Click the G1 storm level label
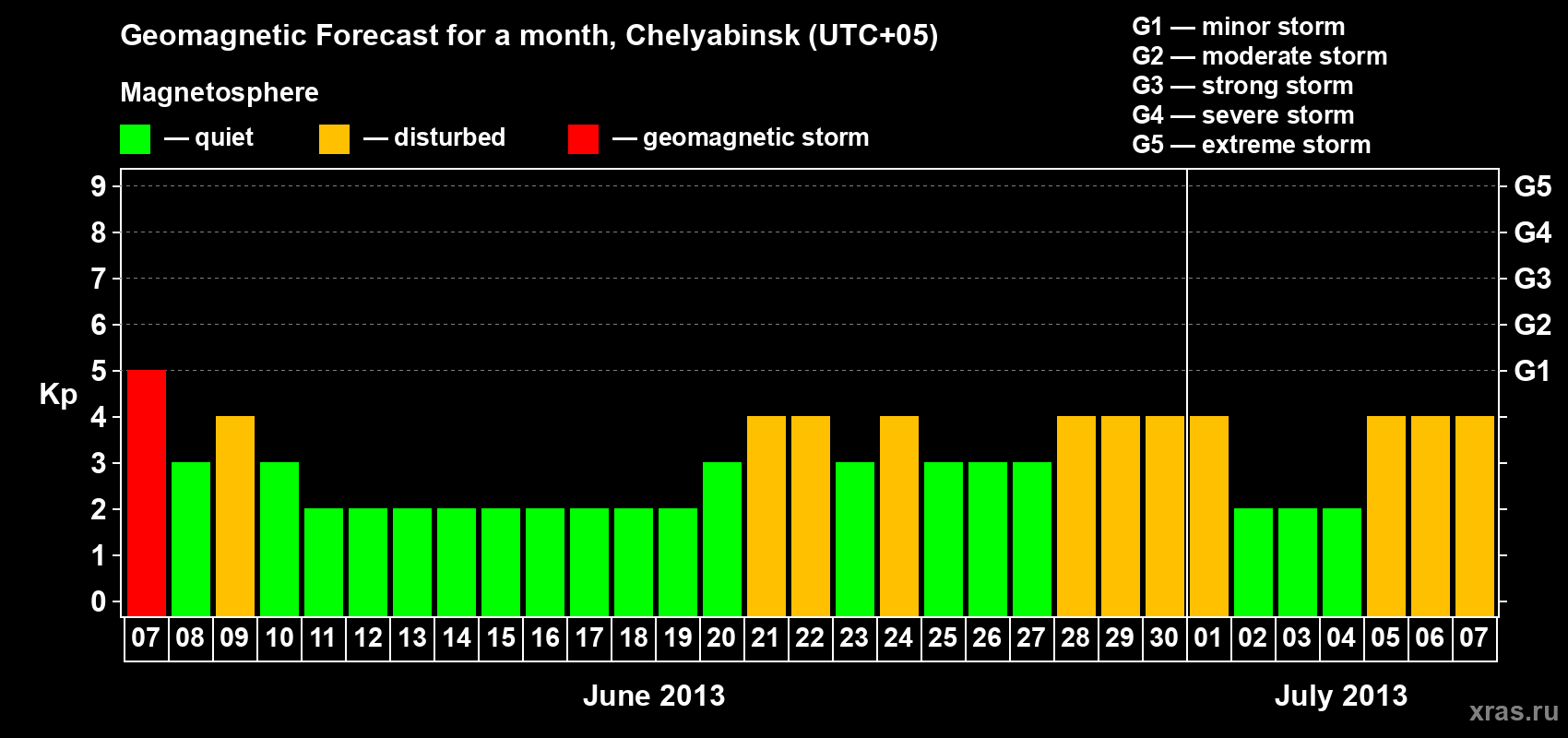The width and height of the screenshot is (1568, 738). click(x=1532, y=371)
